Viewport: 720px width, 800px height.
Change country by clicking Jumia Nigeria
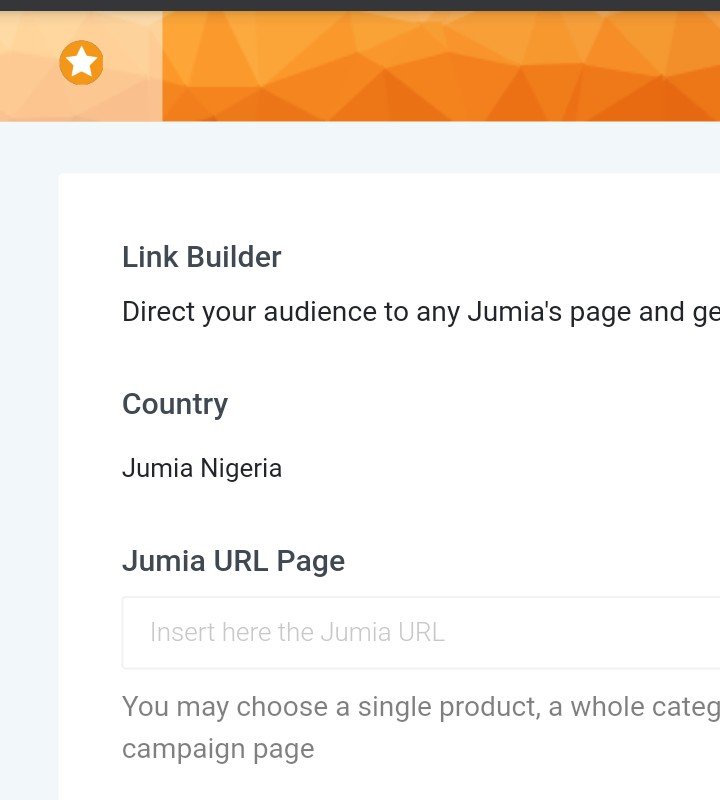click(201, 468)
